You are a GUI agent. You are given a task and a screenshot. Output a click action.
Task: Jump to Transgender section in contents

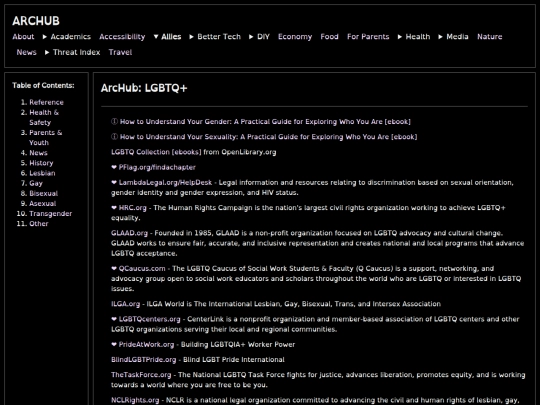[x=51, y=214]
